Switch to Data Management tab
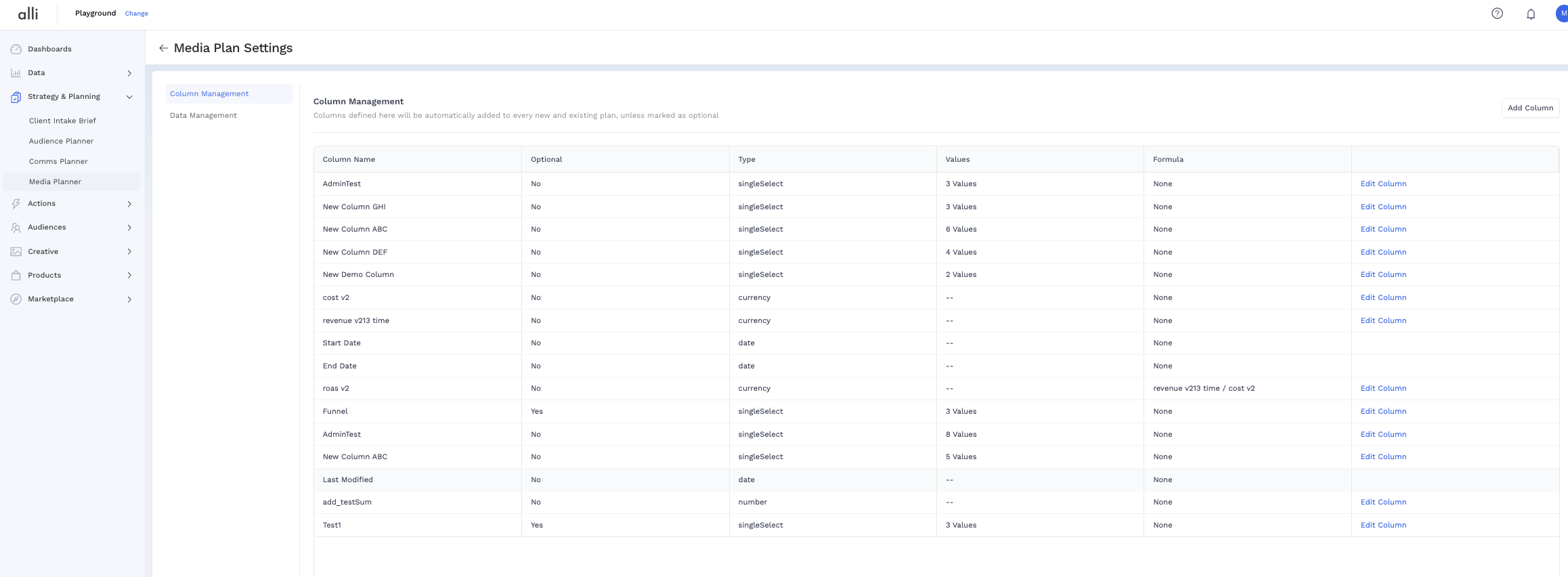This screenshot has width=1568, height=577. coord(203,116)
